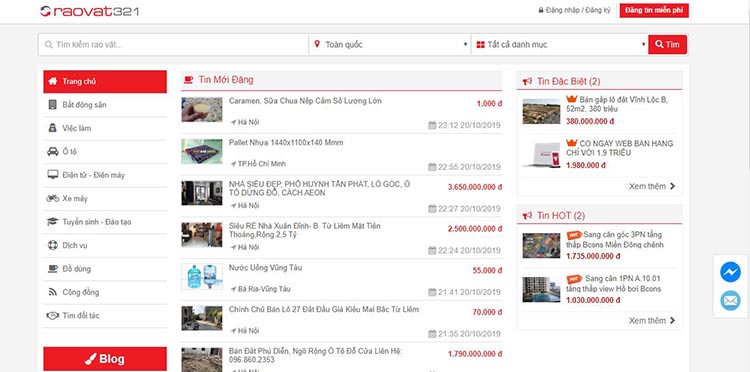
Task: Open the Nước Uống Vũng Tàu listing
Action: 265,267
